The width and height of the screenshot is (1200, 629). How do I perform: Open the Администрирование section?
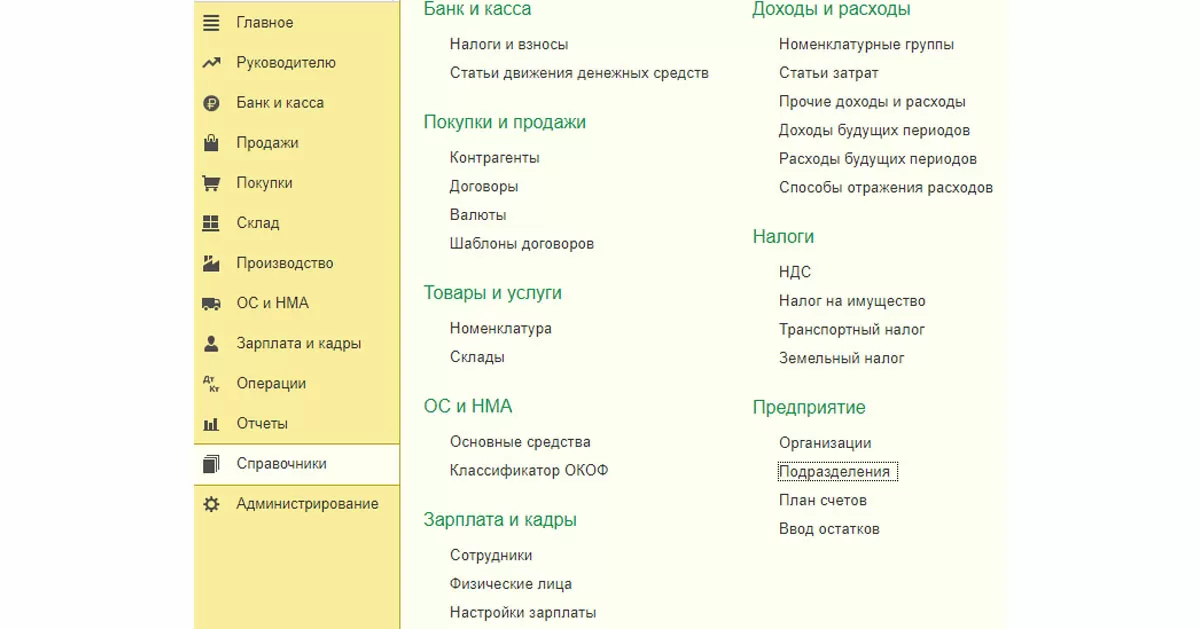(307, 504)
